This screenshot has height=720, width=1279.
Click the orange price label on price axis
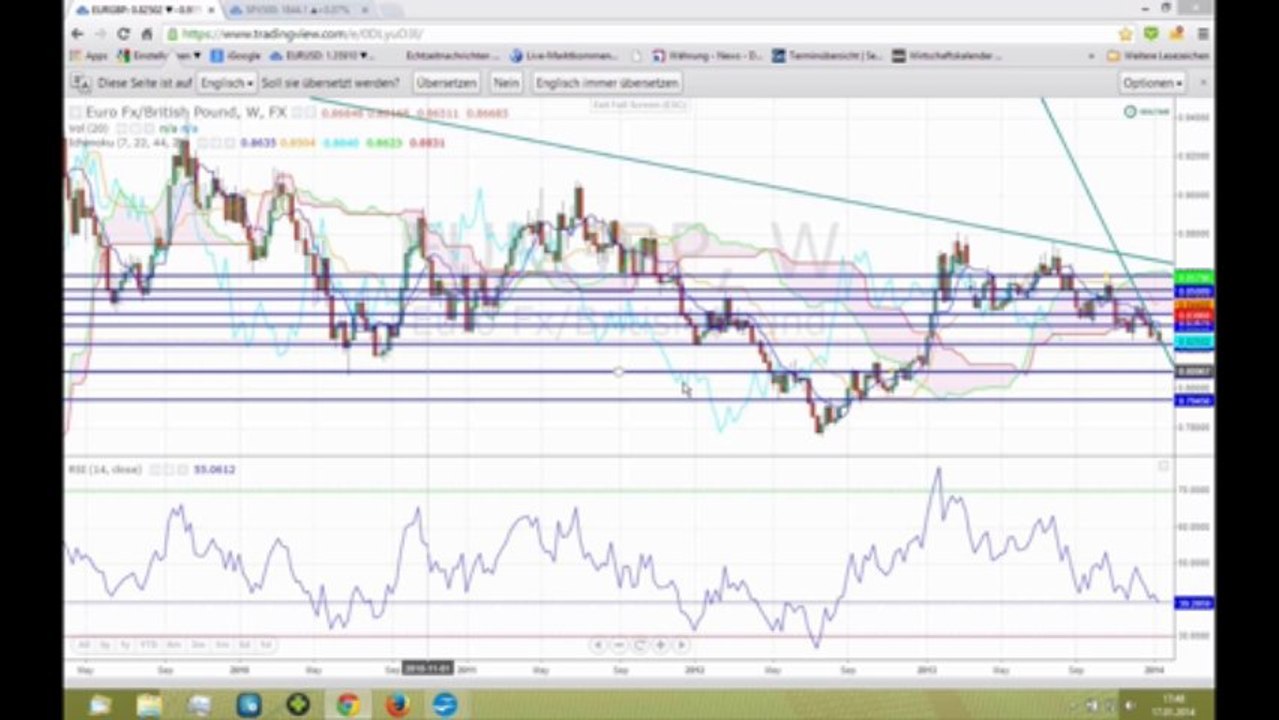point(1194,304)
